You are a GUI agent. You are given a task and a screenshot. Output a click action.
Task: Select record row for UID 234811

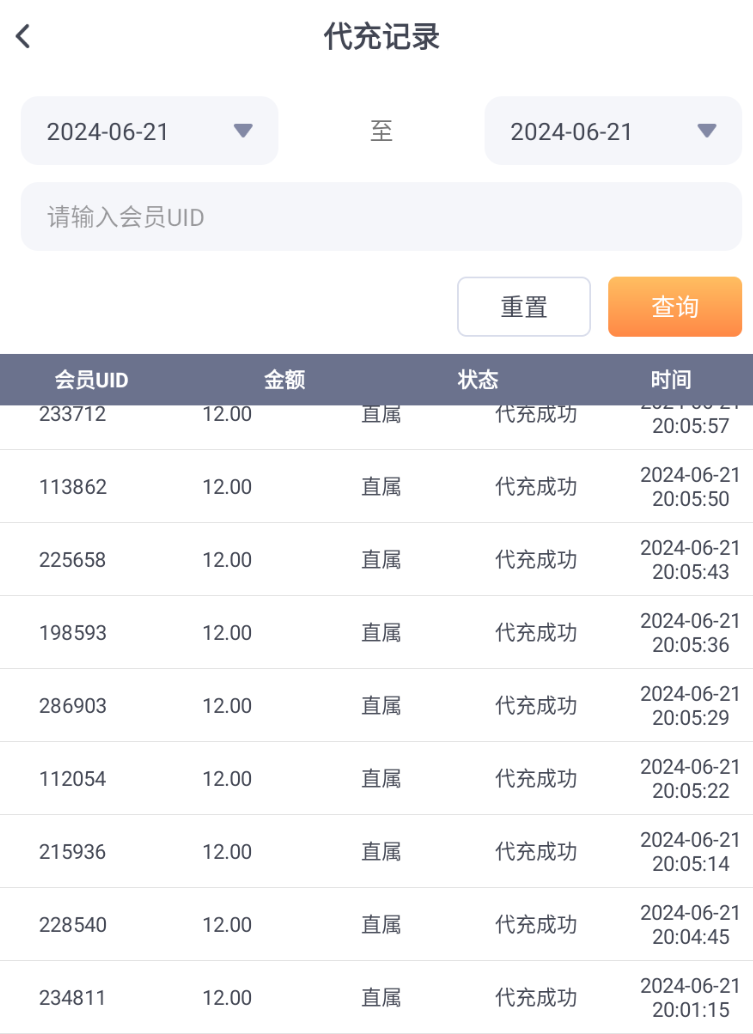[x=376, y=998]
